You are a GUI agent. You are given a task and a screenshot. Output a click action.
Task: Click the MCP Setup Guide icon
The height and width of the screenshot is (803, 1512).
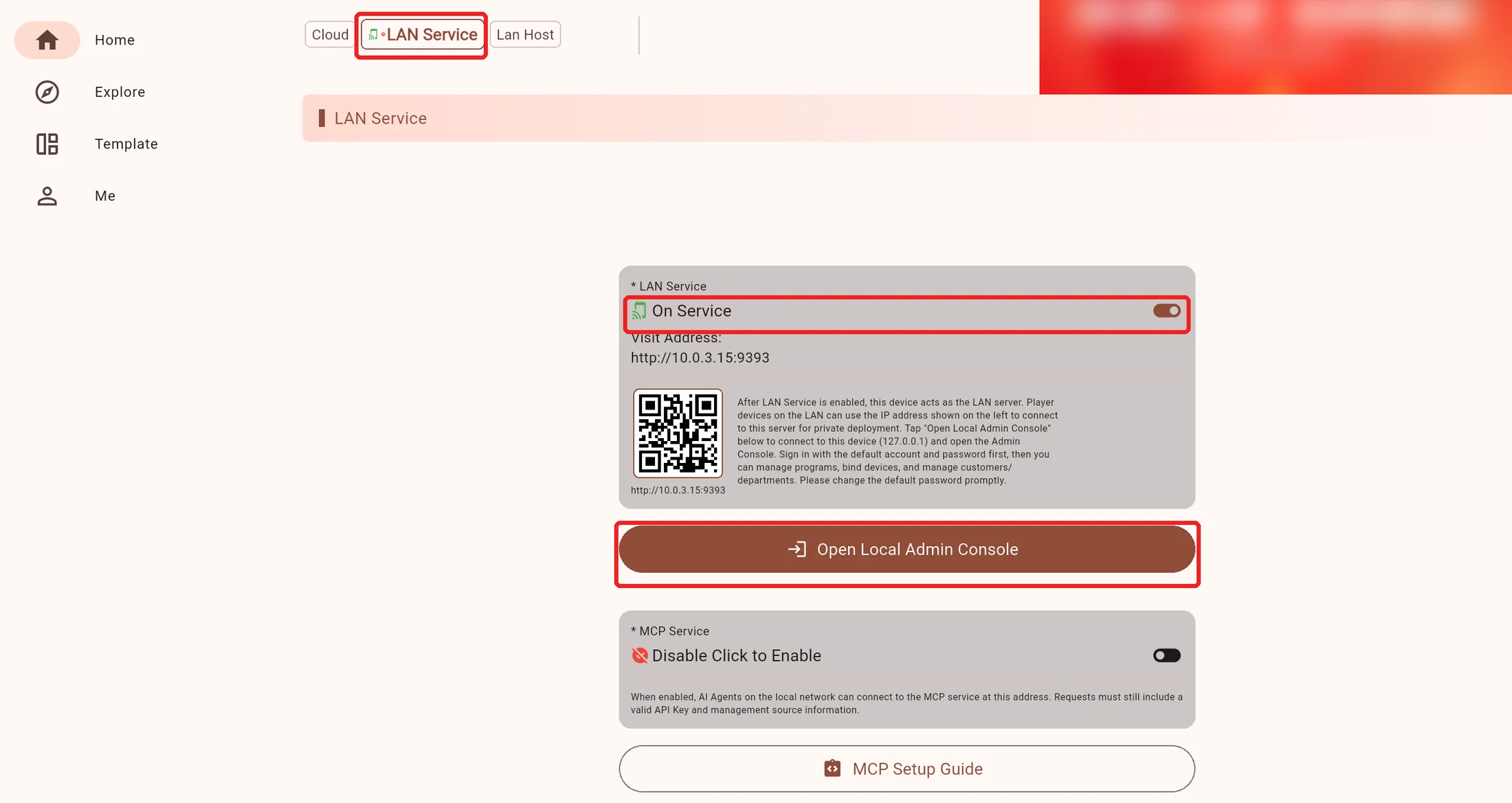coord(832,769)
